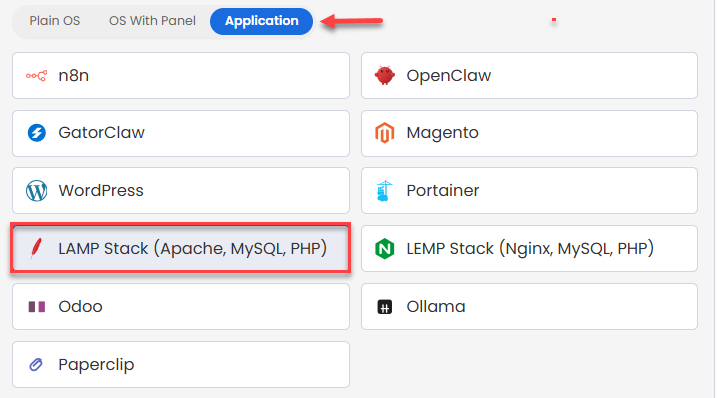Click the WordPress logo icon
This screenshot has height=398, width=717.
point(37,191)
